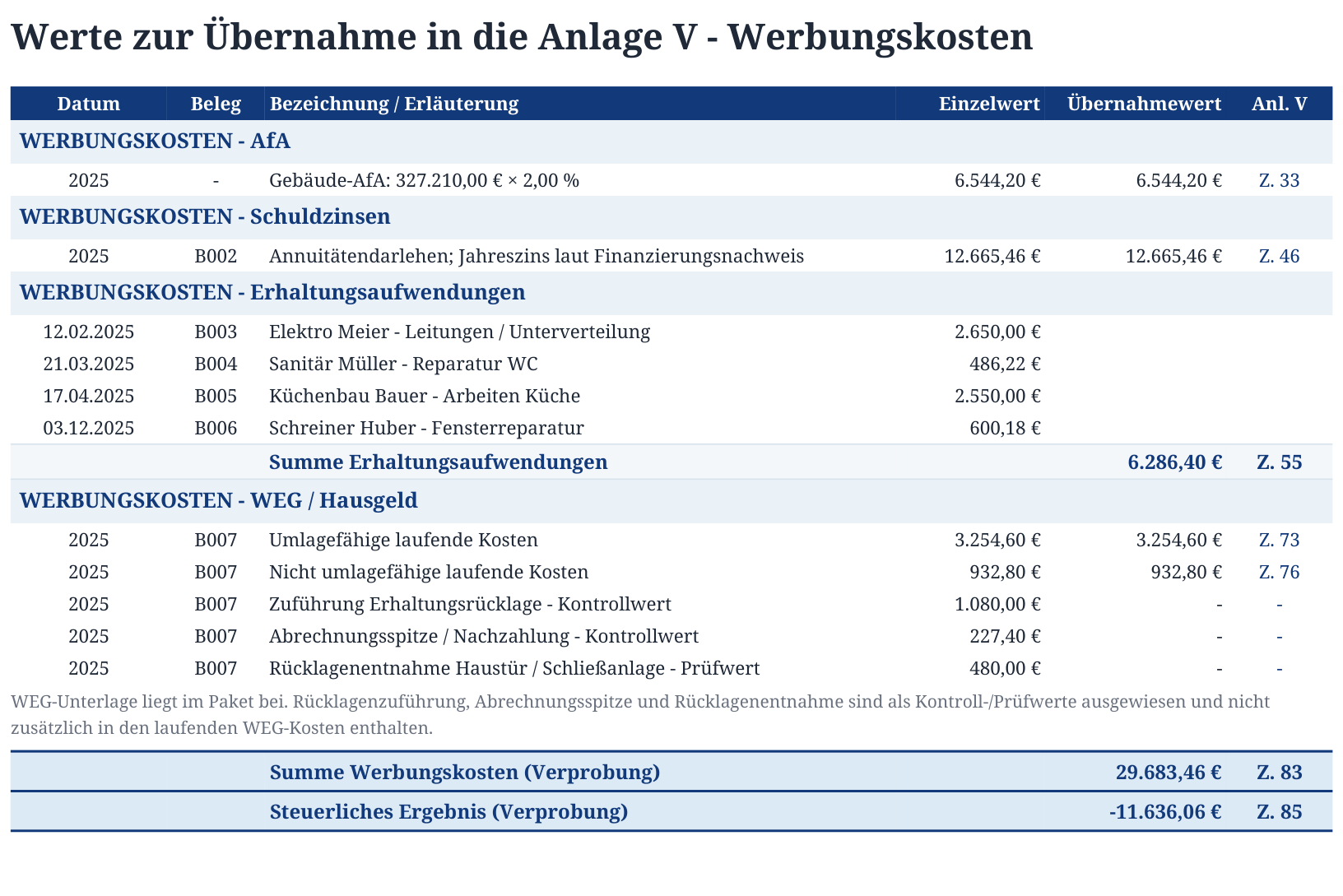This screenshot has width=1343, height=896.
Task: Click the 'Gebäude-AfA: 327.210,00 € × 2,00 %' entry
Action: (425, 180)
